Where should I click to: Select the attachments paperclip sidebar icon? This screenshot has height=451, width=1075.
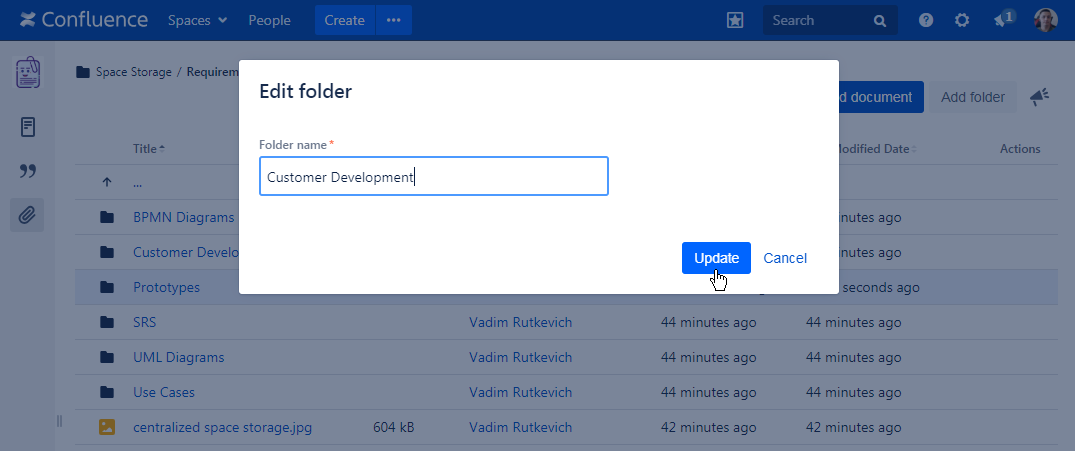coord(28,214)
